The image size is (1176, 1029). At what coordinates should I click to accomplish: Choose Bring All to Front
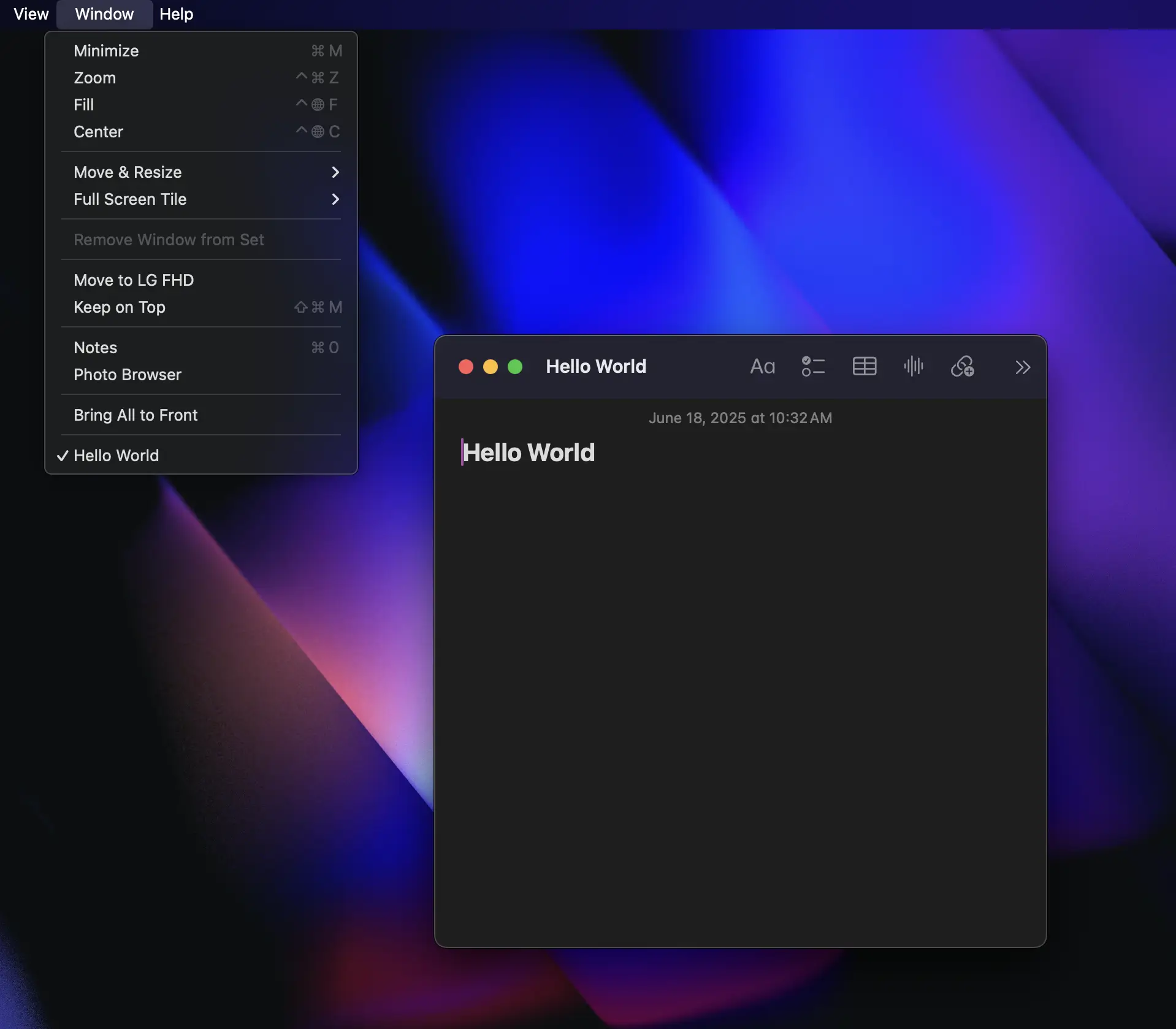point(136,415)
